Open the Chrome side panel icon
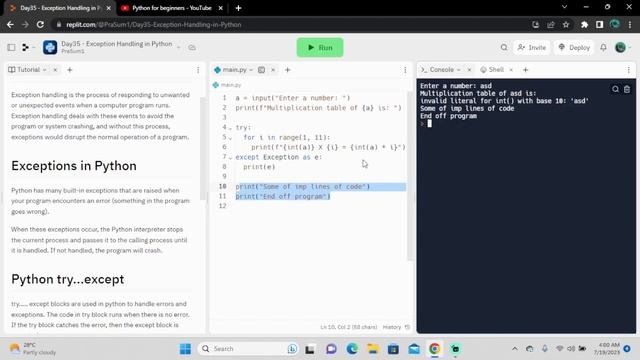 click(x=599, y=24)
